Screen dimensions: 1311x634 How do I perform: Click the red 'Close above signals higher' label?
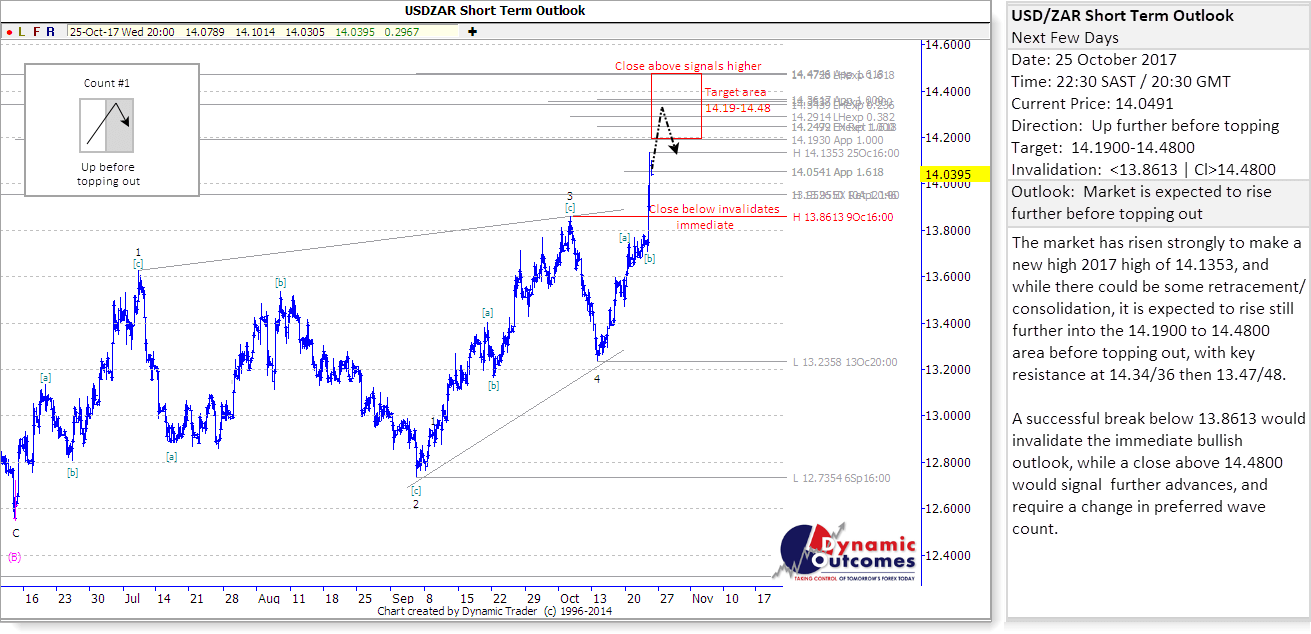click(x=688, y=66)
